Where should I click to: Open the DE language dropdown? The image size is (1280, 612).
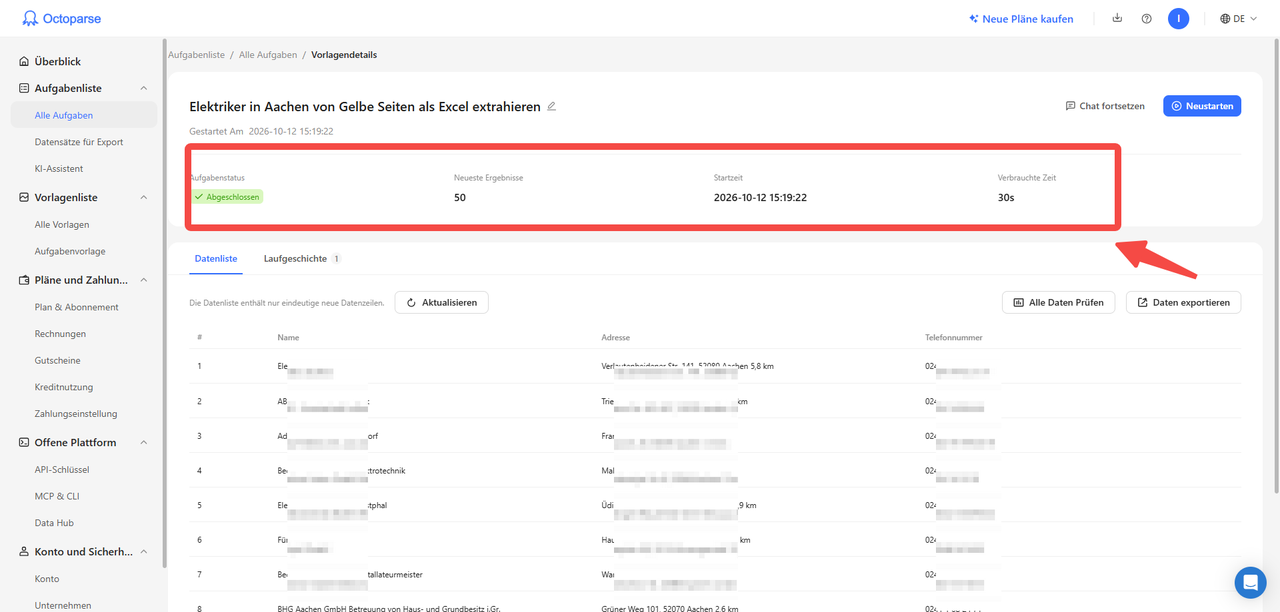point(1238,19)
